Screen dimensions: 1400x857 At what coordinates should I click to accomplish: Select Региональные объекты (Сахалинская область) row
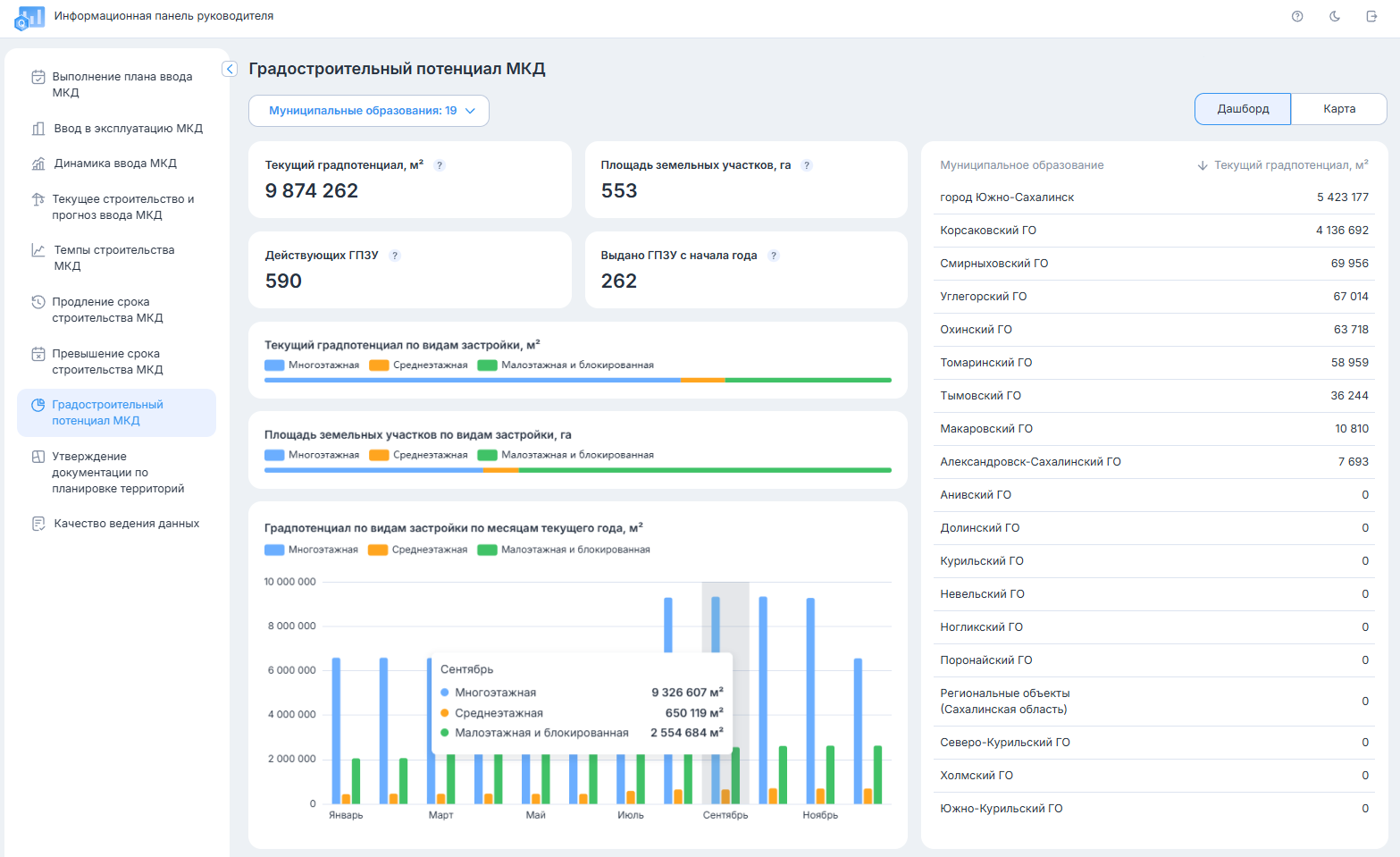point(1154,702)
